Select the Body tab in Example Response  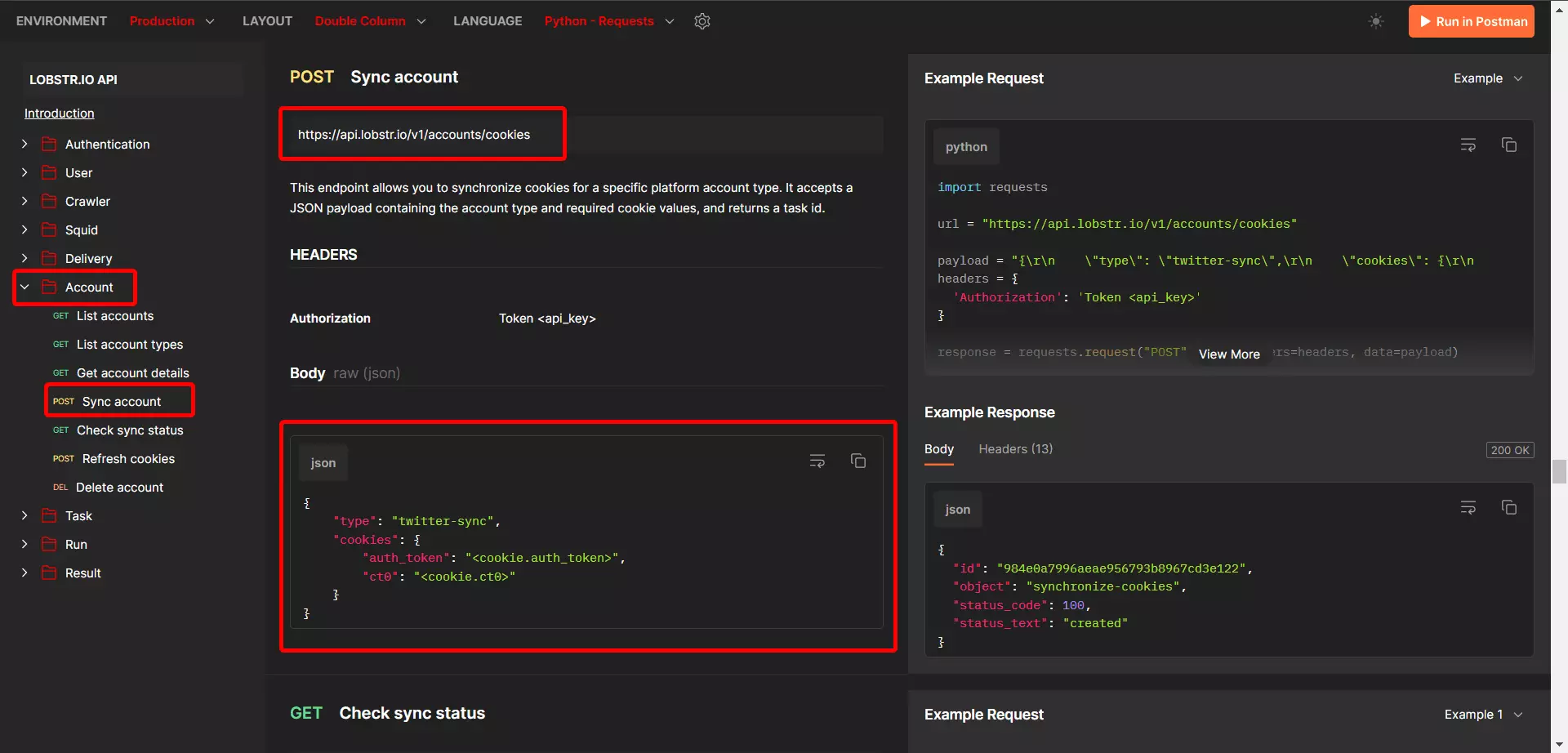(938, 449)
